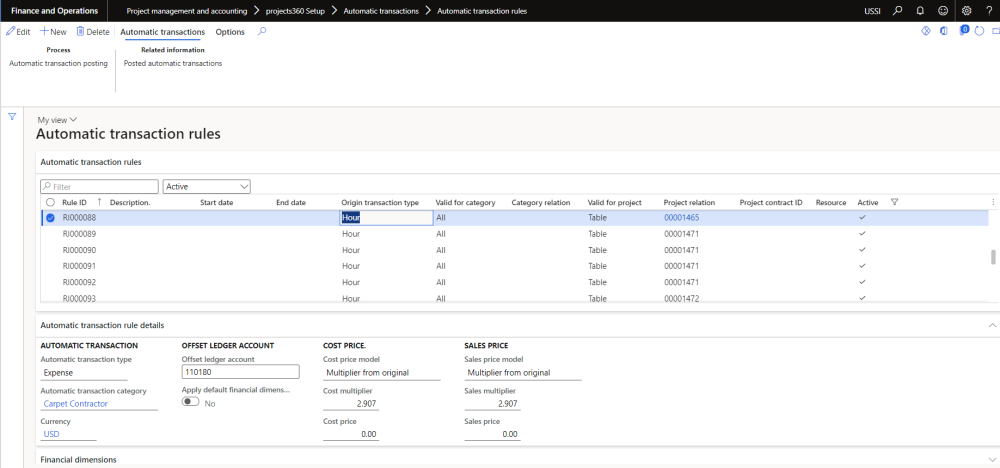Click the help question mark icon
This screenshot has width=1000, height=468.
pyautogui.click(x=988, y=11)
